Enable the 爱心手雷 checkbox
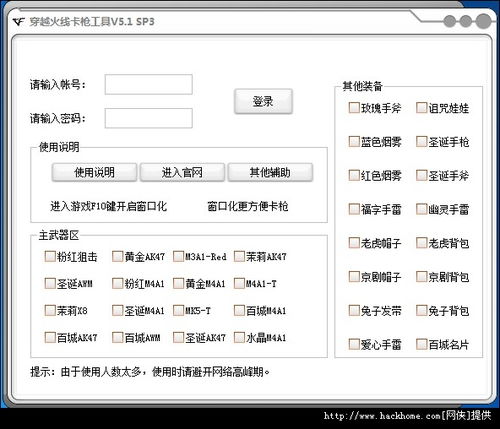Screen dimensions: 500x429 tap(354, 344)
